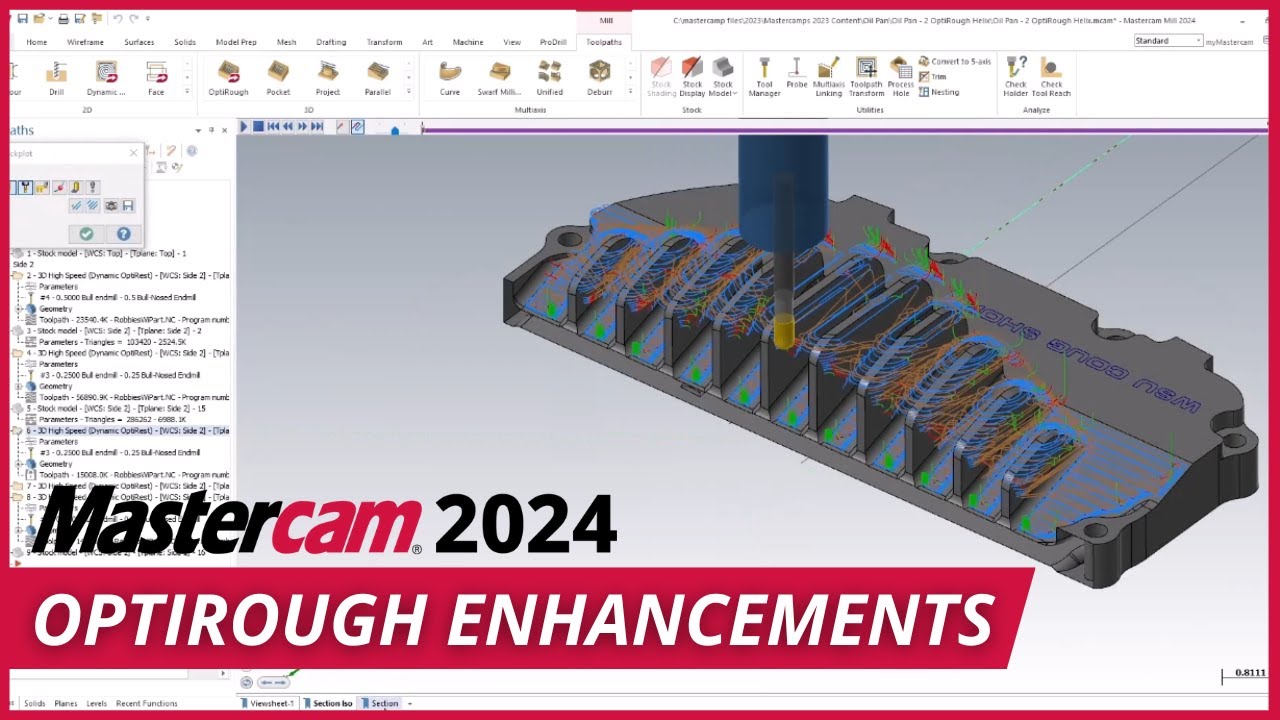The image size is (1280, 720).
Task: Adjust the backplot speed slider
Action: point(395,129)
